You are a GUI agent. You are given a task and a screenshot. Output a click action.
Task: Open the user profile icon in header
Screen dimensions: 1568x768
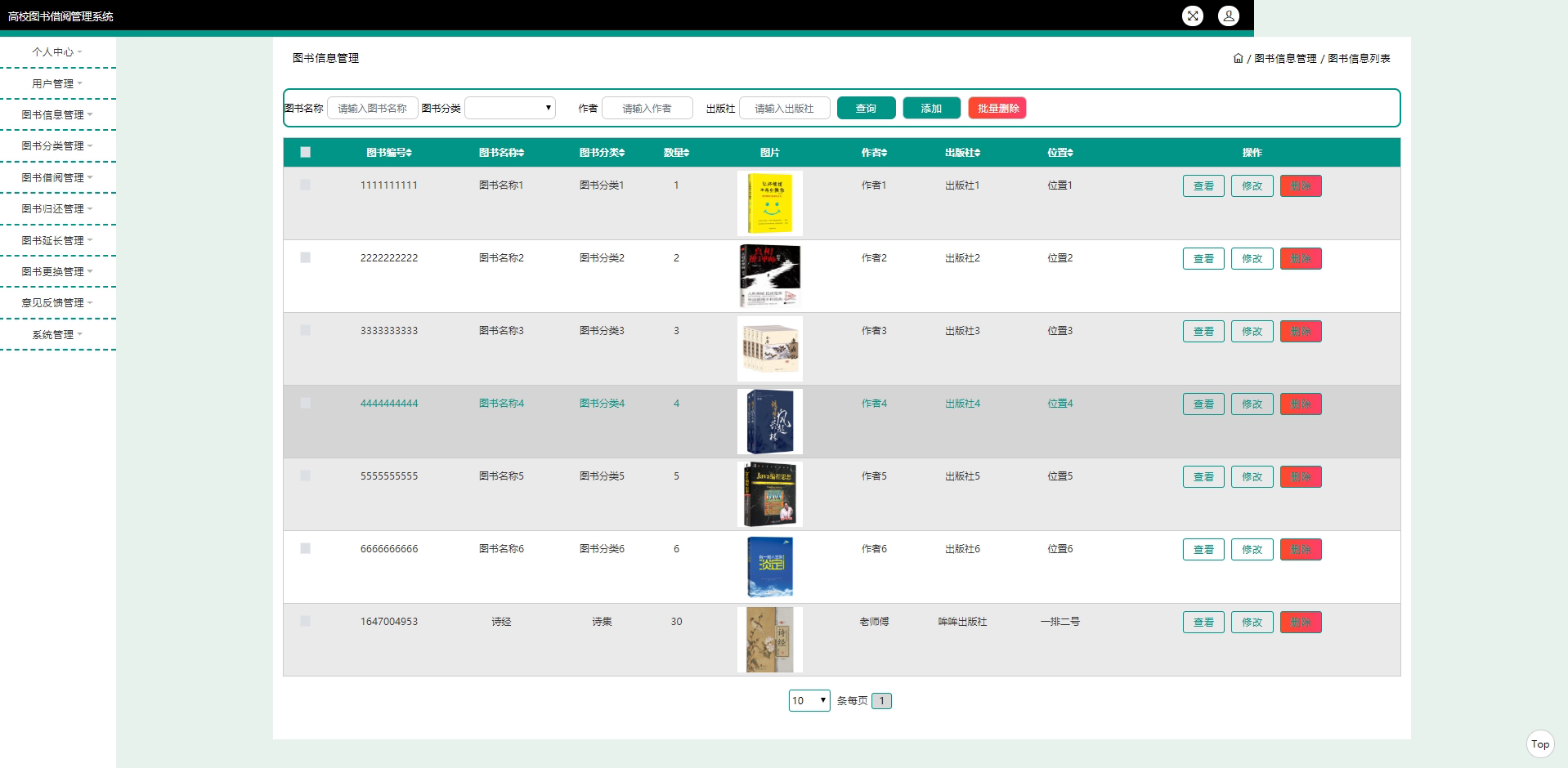1229,16
